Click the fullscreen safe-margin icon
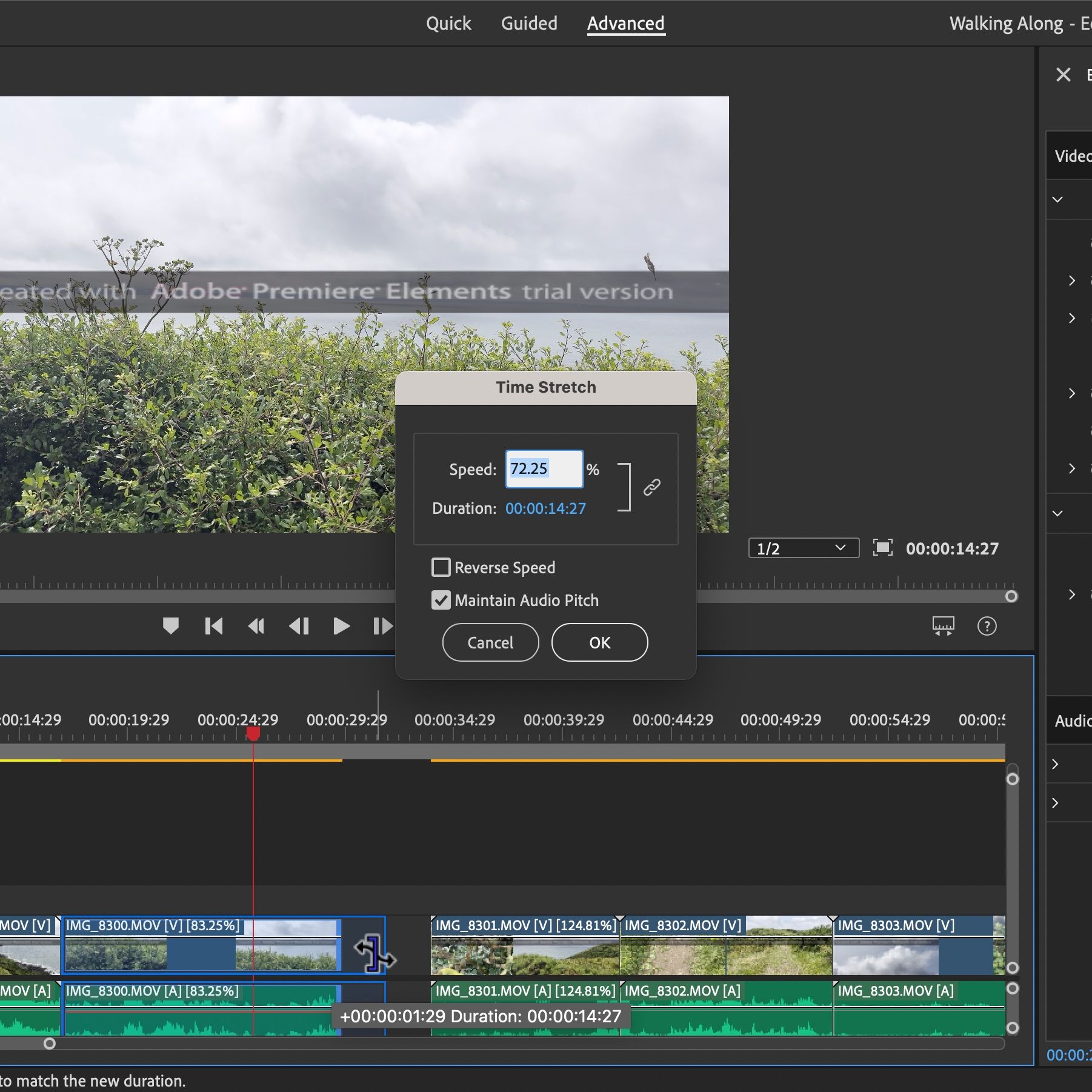This screenshot has width=1092, height=1092. (x=882, y=548)
